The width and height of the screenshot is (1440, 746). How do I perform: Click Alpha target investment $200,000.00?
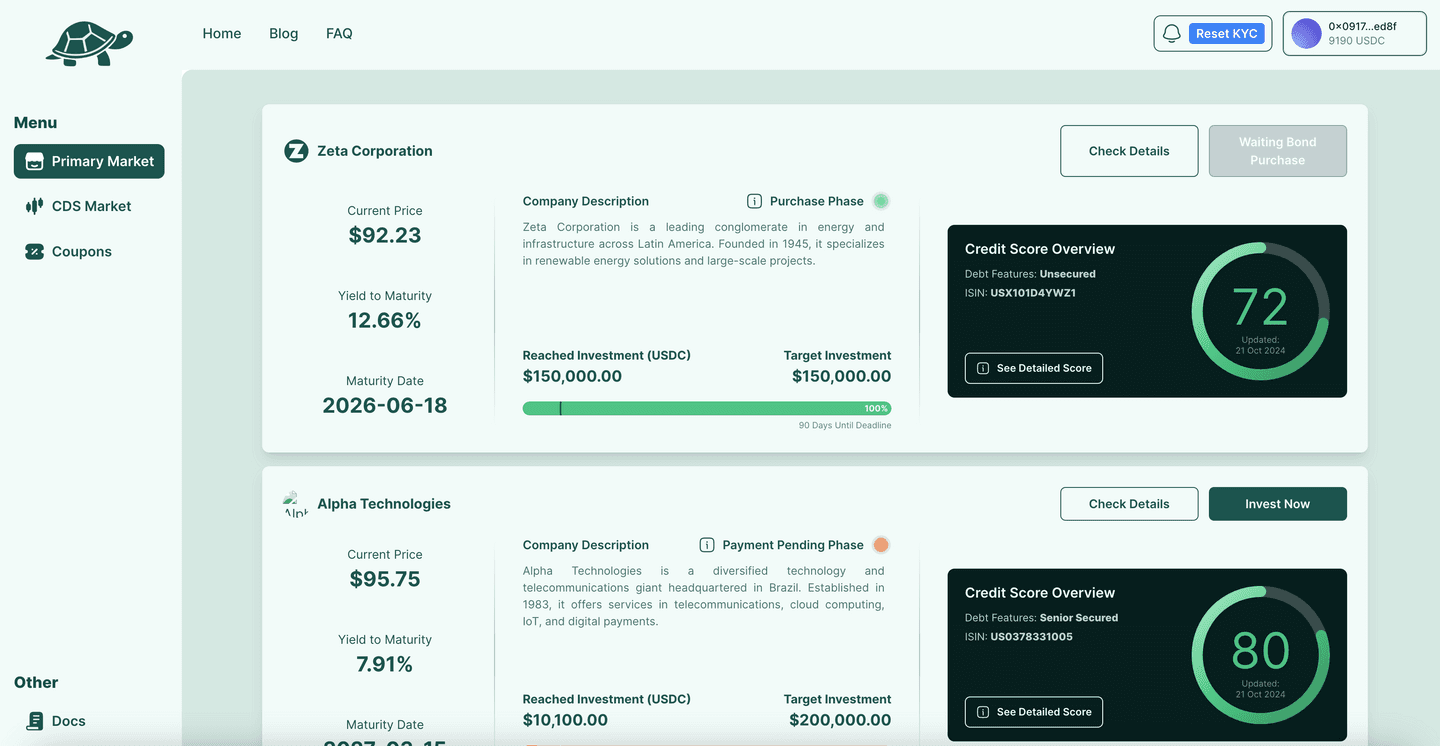tap(840, 720)
